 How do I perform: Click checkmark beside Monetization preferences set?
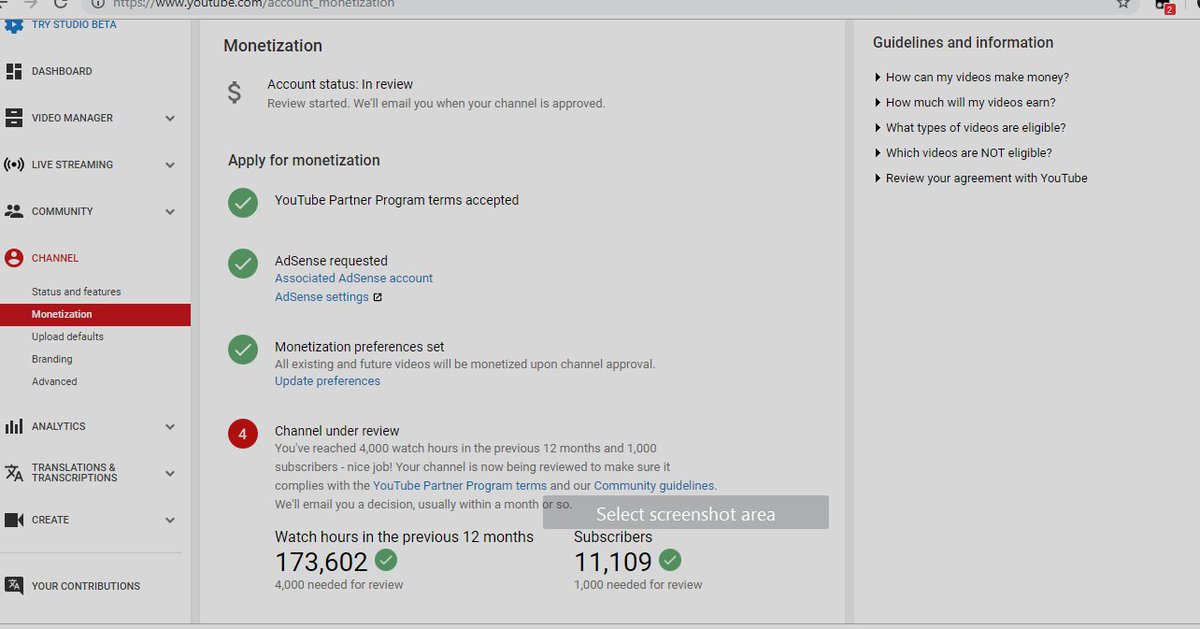click(243, 350)
